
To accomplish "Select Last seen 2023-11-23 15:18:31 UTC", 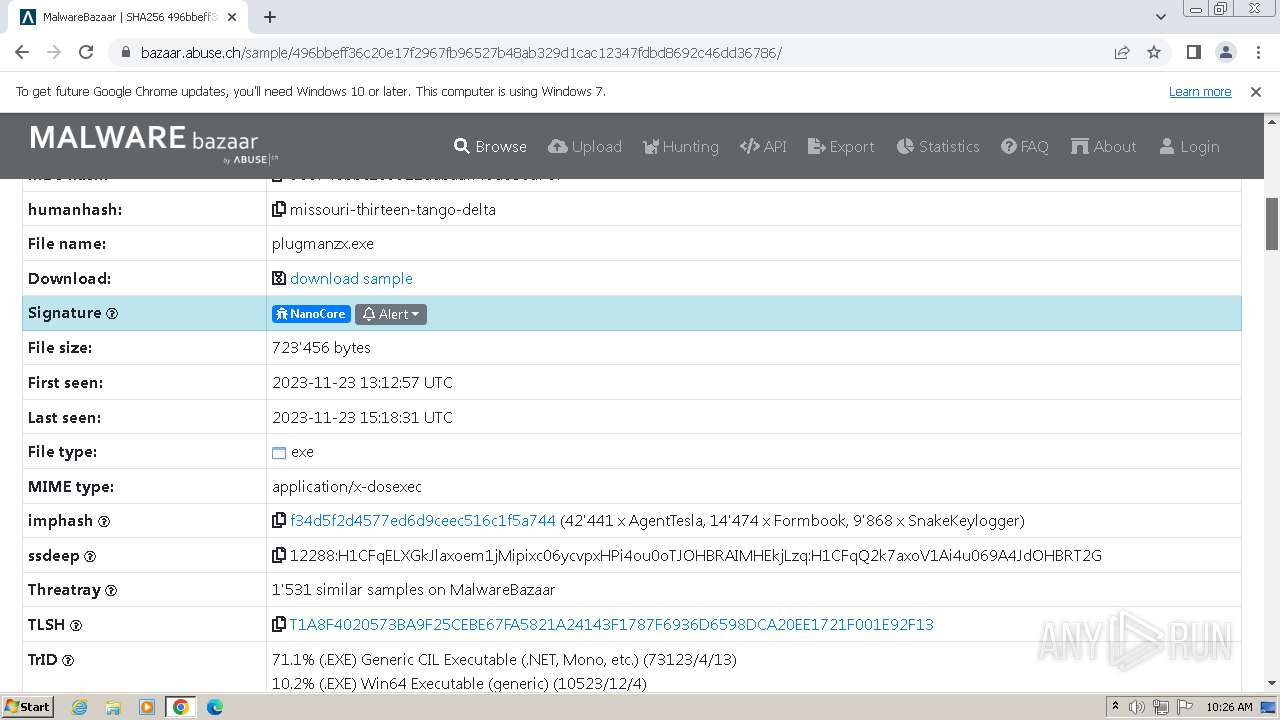I will tap(362, 418).
